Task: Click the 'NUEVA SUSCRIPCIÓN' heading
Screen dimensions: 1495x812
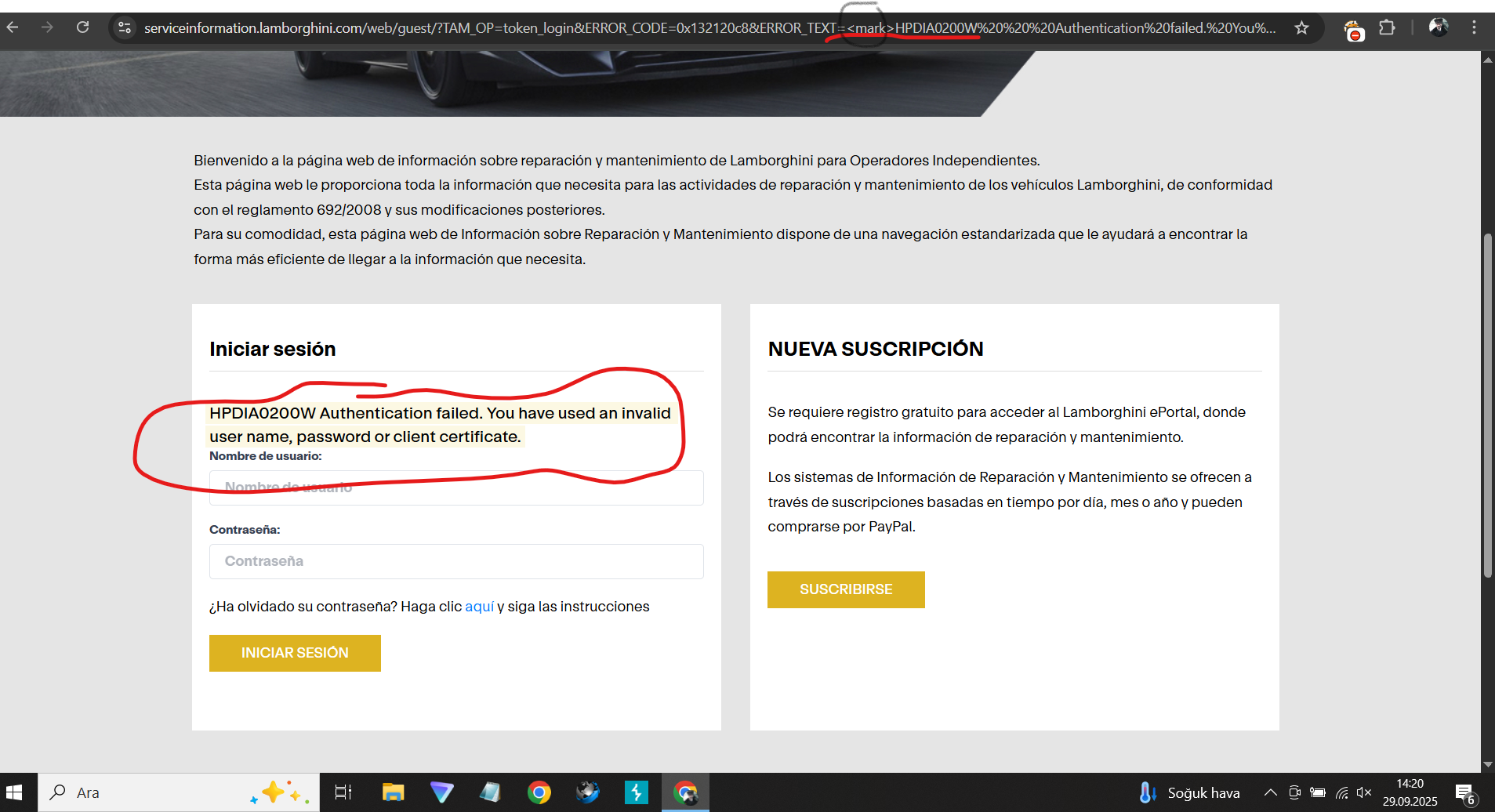Action: click(876, 349)
